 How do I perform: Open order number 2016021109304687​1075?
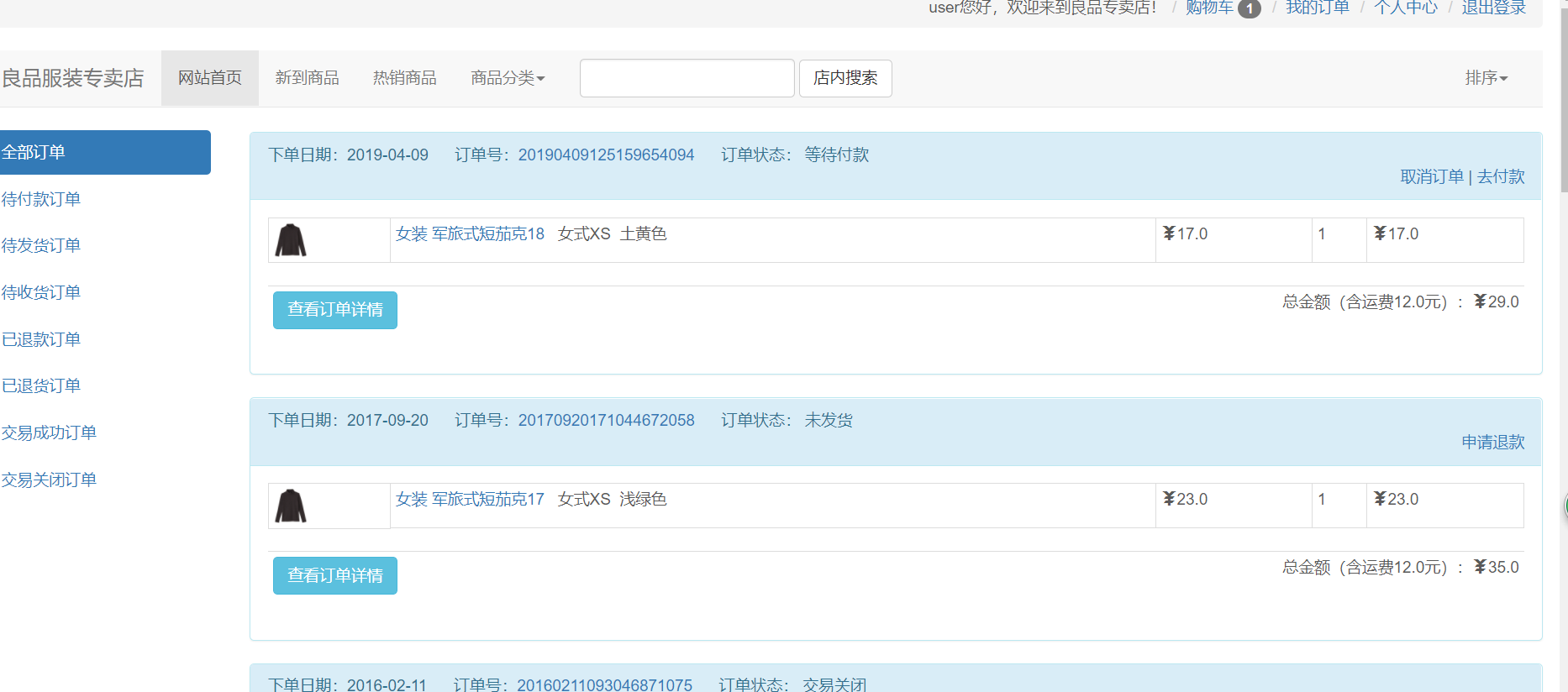[604, 684]
